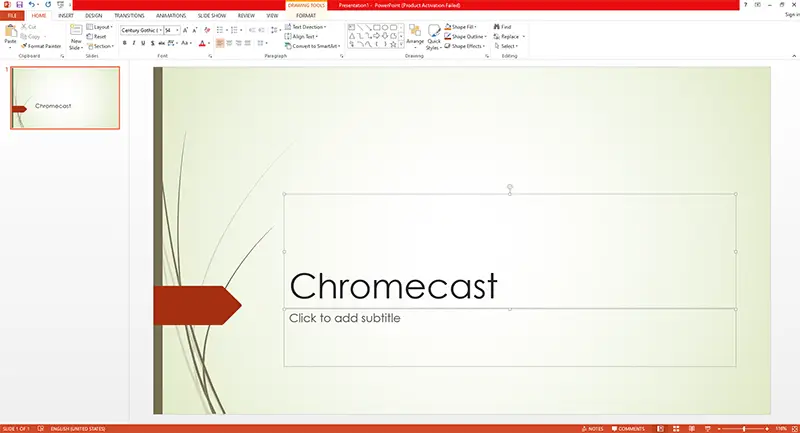This screenshot has height=433, width=800.
Task: Switch to Slide Sorter view icon
Action: [676, 428]
